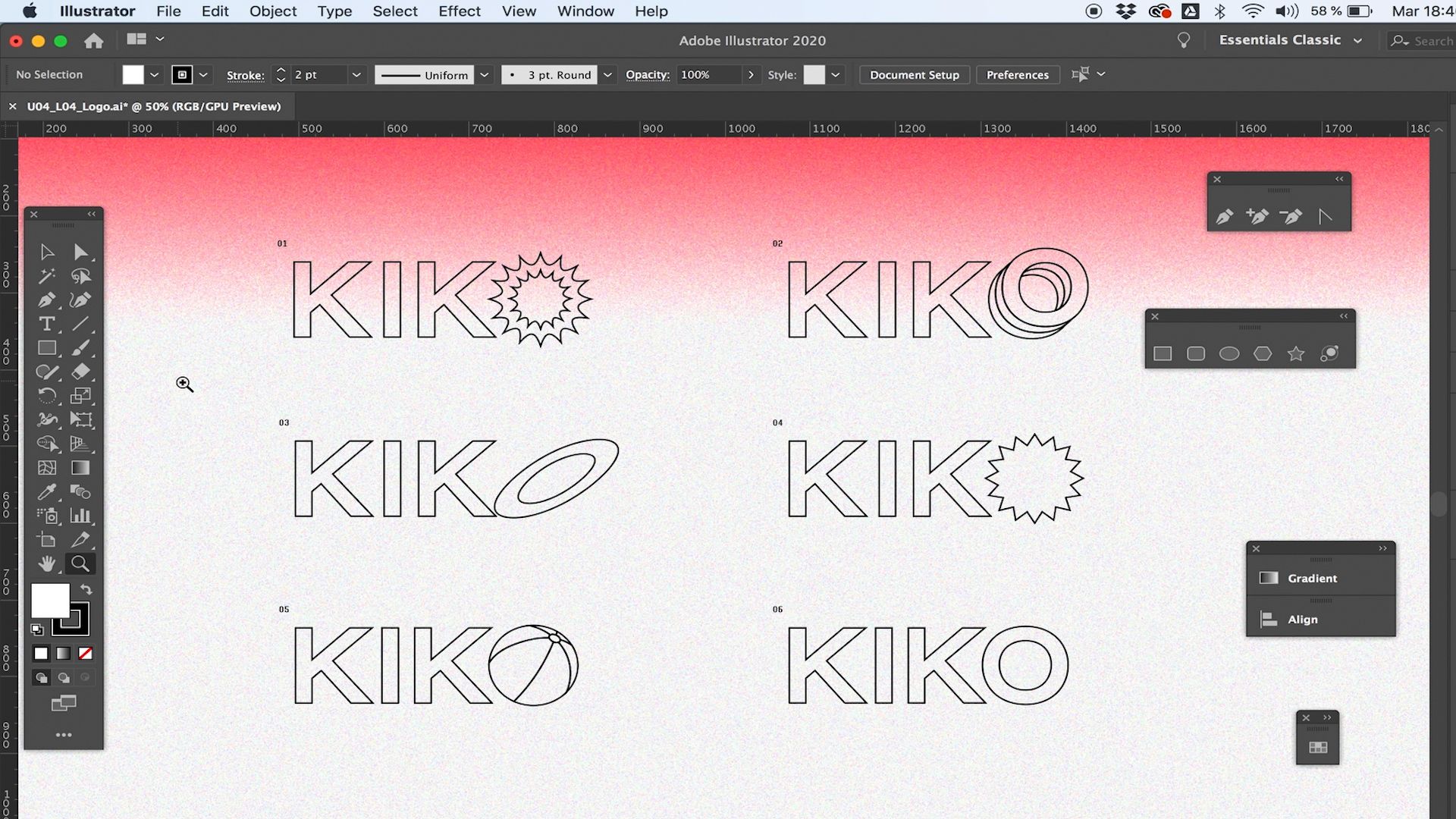
Task: Select the Line Segment tool
Action: click(x=80, y=324)
